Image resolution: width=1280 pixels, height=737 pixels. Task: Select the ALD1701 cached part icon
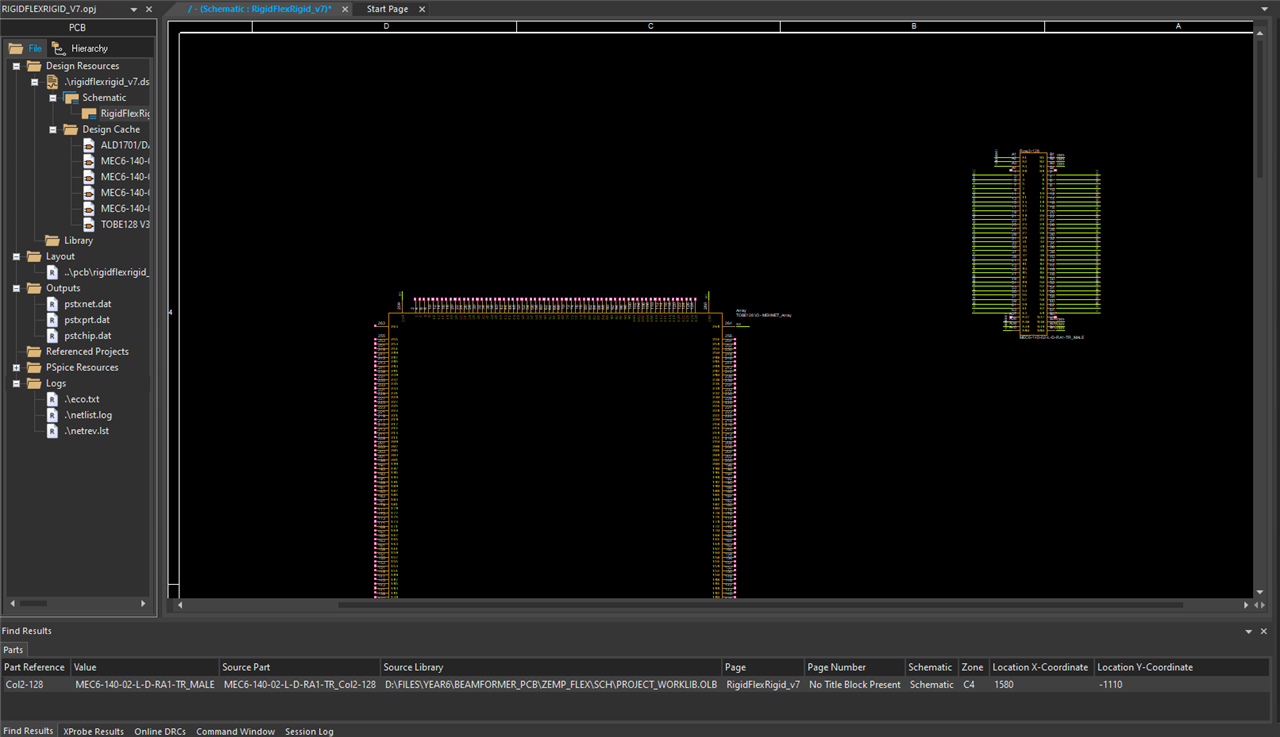click(x=89, y=145)
